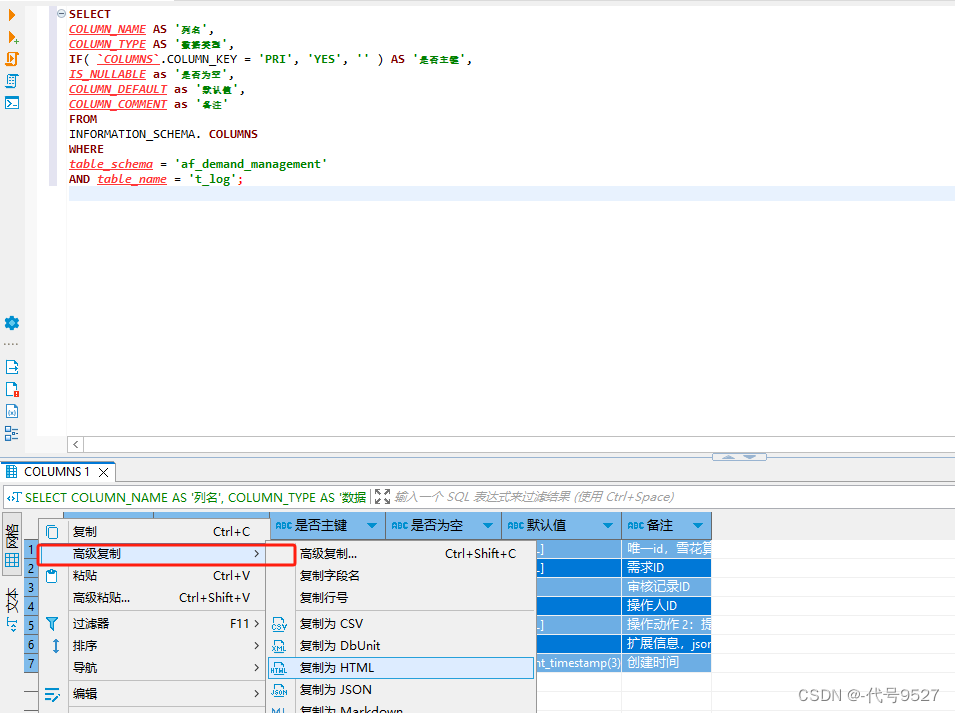The image size is (955, 713).
Task: Click the XML icon beside 复制为 DbUnit
Action: click(x=279, y=646)
